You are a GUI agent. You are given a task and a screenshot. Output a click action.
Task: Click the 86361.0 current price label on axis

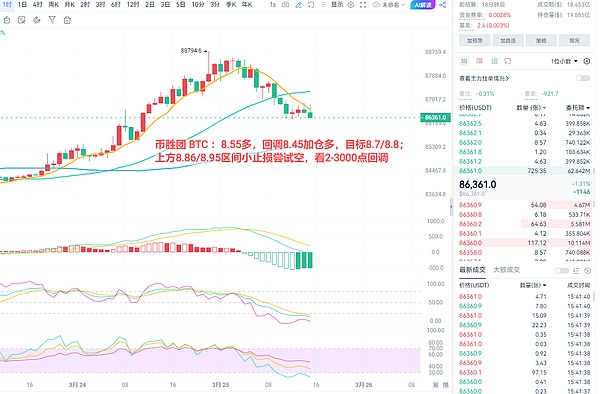435,117
